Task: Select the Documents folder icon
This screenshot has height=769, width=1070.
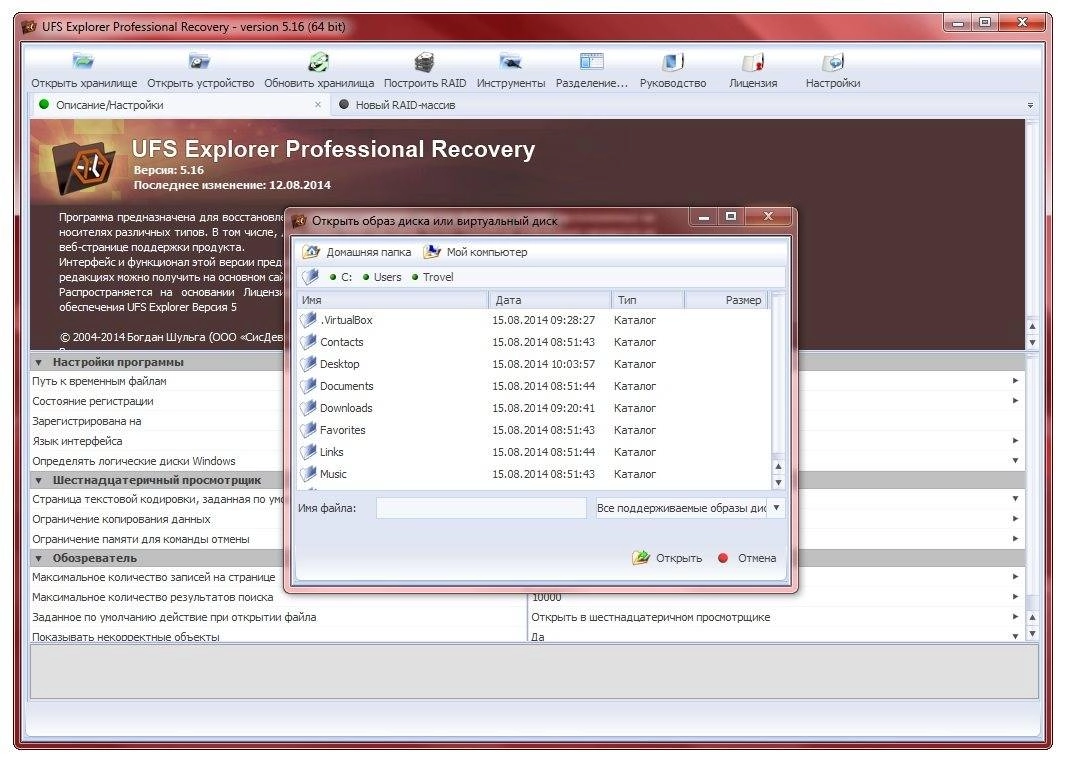Action: pyautogui.click(x=309, y=386)
